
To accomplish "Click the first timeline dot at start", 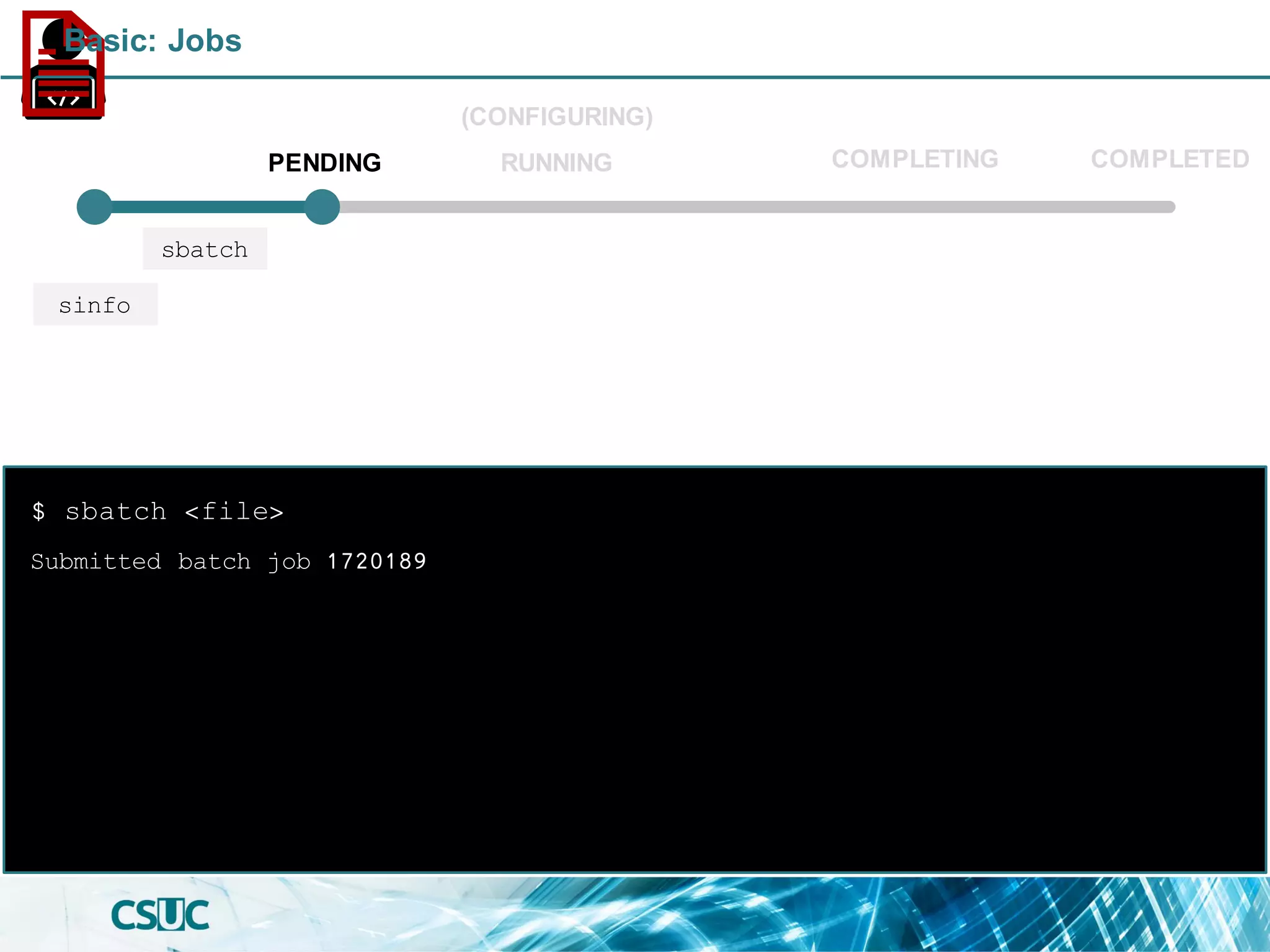I will [x=94, y=207].
